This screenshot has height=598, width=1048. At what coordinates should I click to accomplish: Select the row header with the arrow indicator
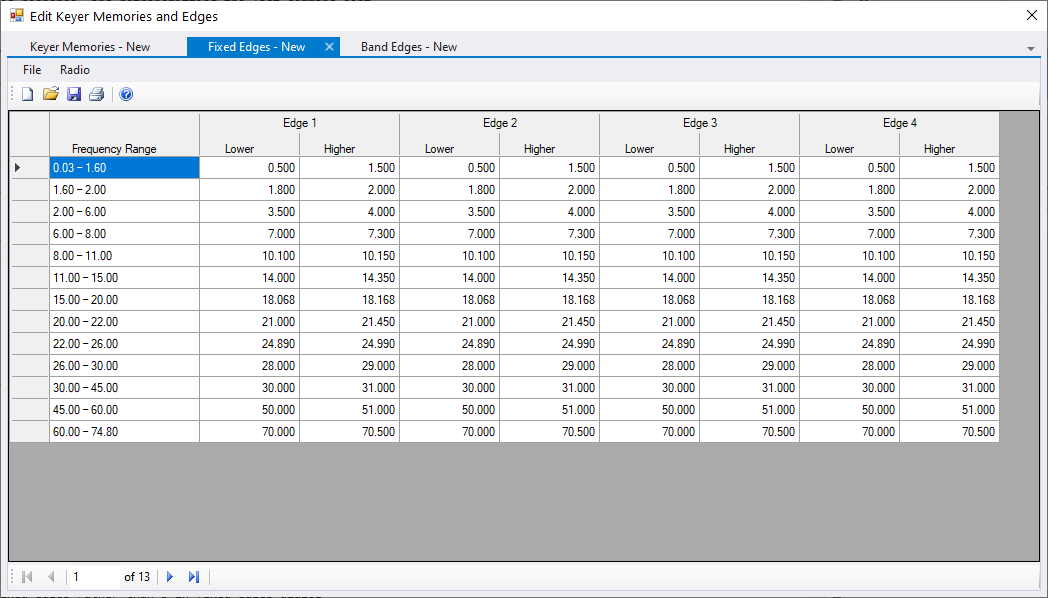[x=29, y=168]
